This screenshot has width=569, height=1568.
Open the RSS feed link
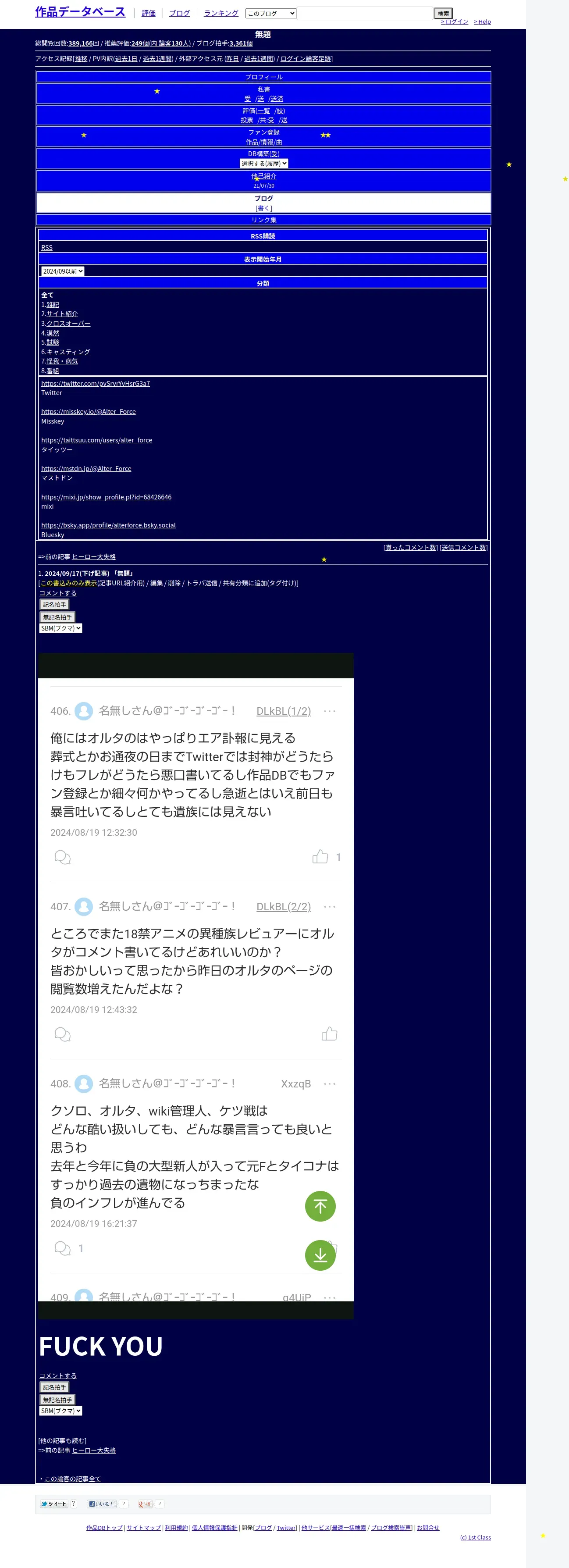tap(47, 247)
